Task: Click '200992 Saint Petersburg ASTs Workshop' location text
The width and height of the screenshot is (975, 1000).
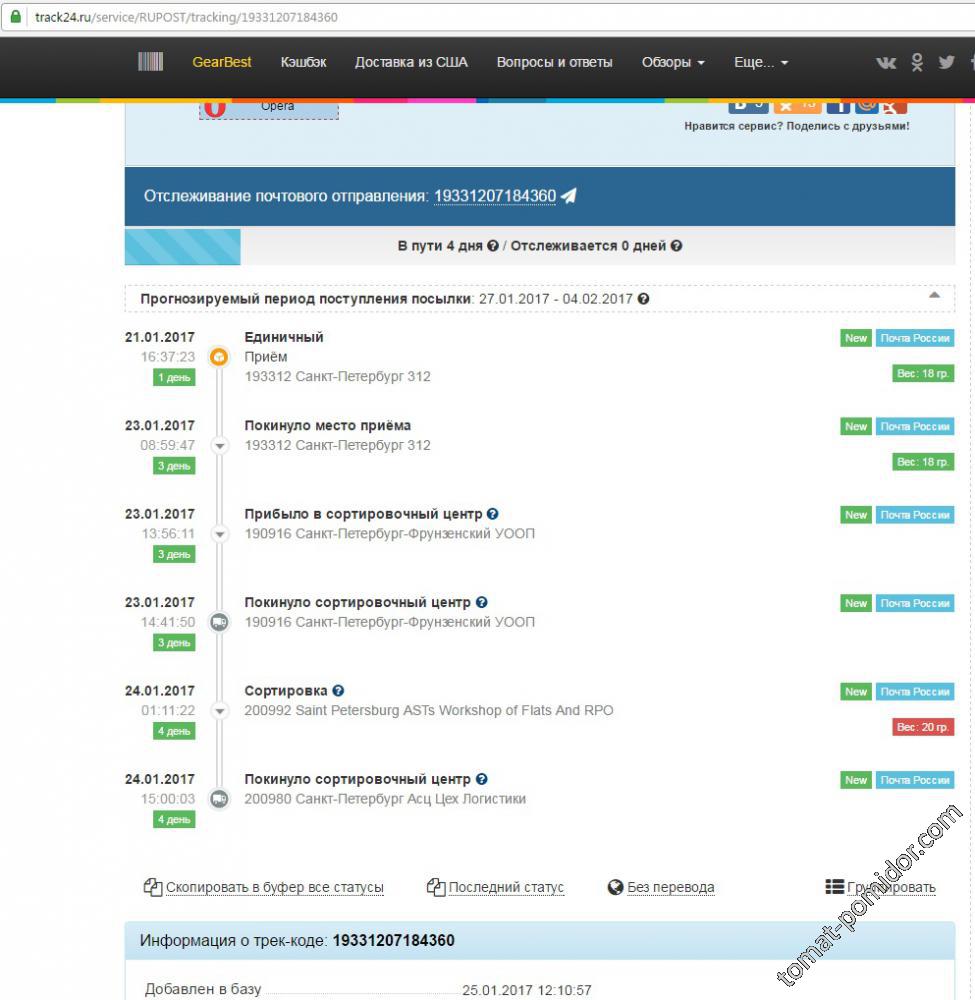Action: coord(429,710)
